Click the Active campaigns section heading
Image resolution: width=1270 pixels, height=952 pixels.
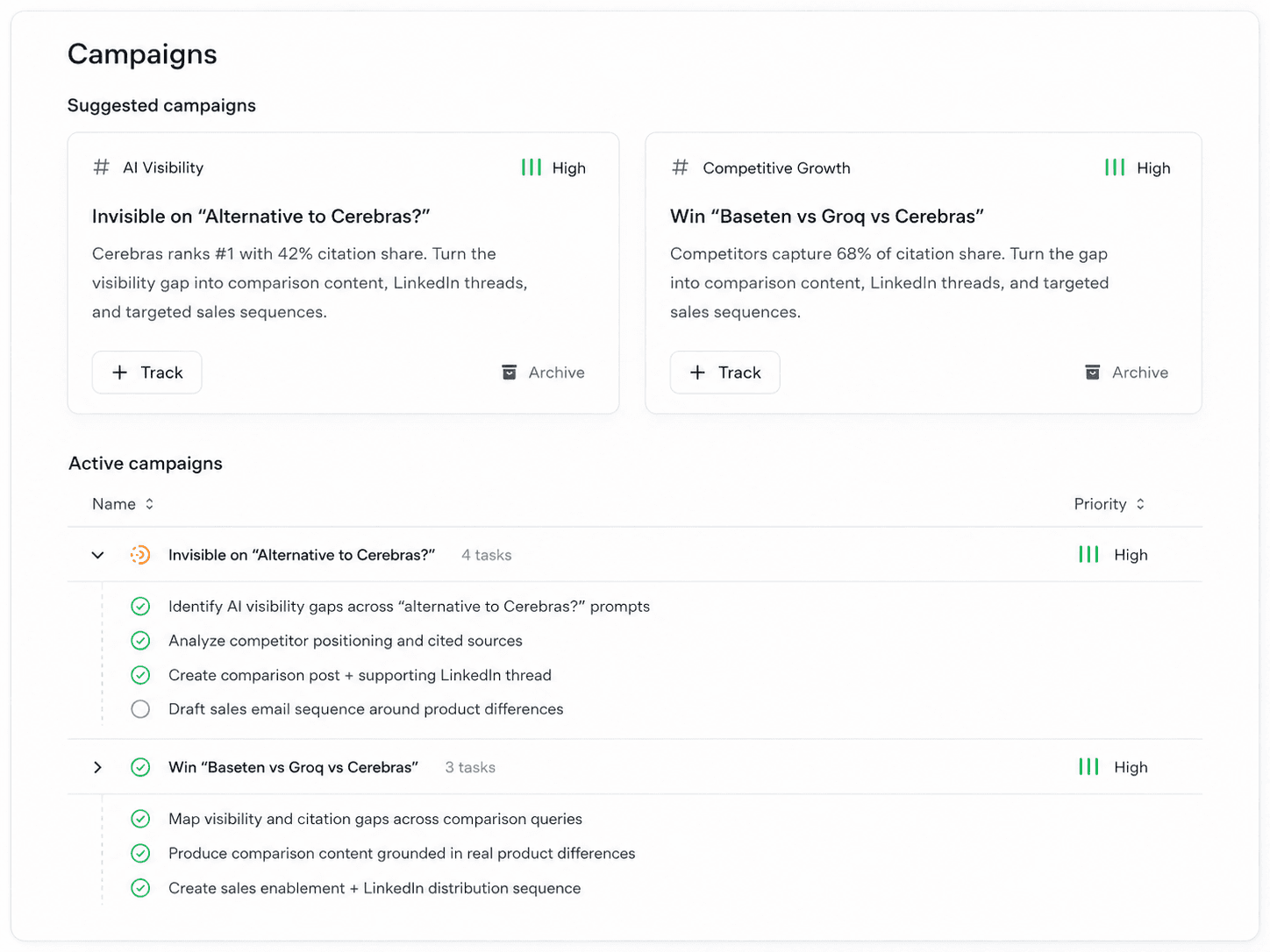point(146,463)
